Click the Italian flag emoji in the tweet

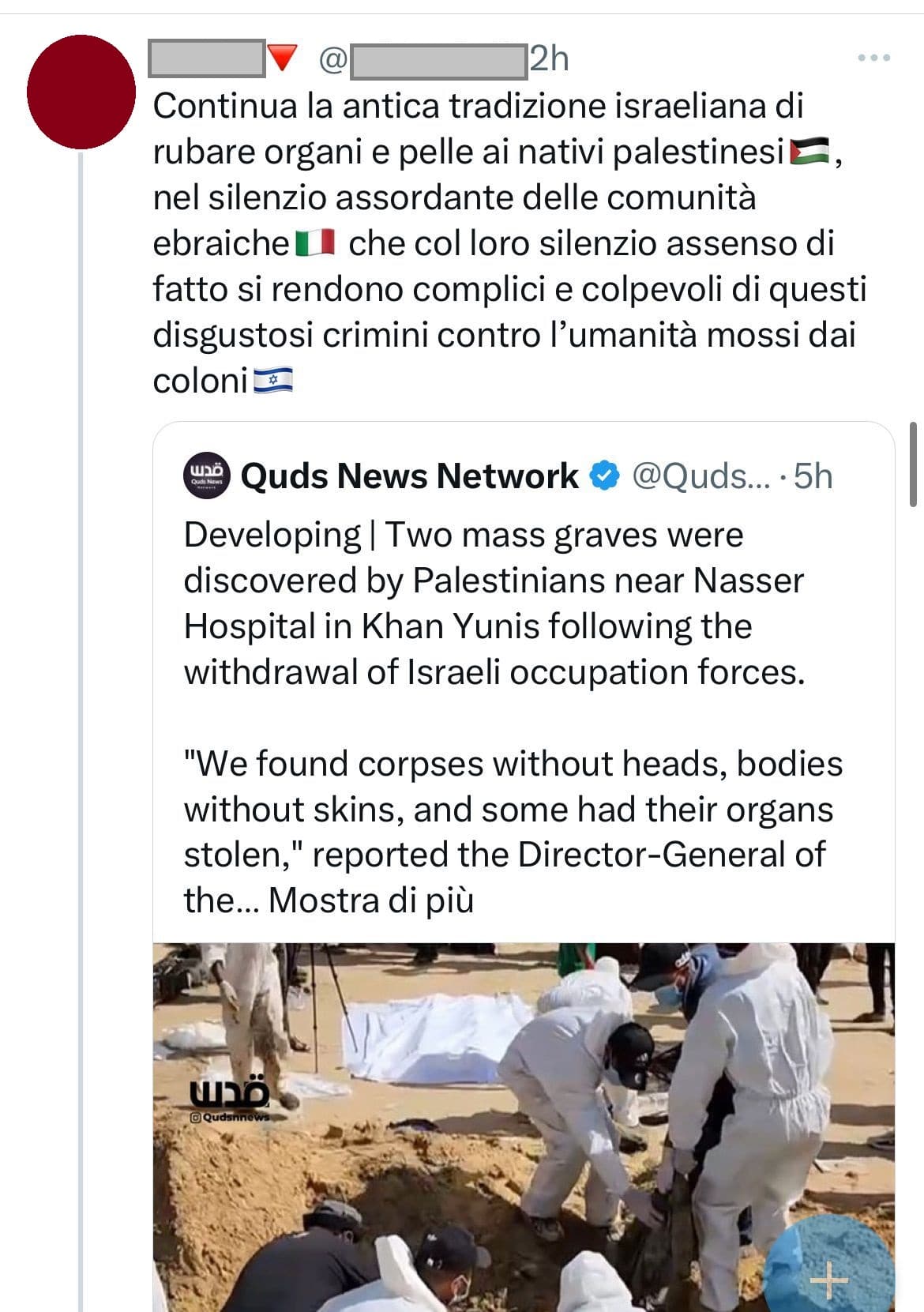[x=316, y=243]
